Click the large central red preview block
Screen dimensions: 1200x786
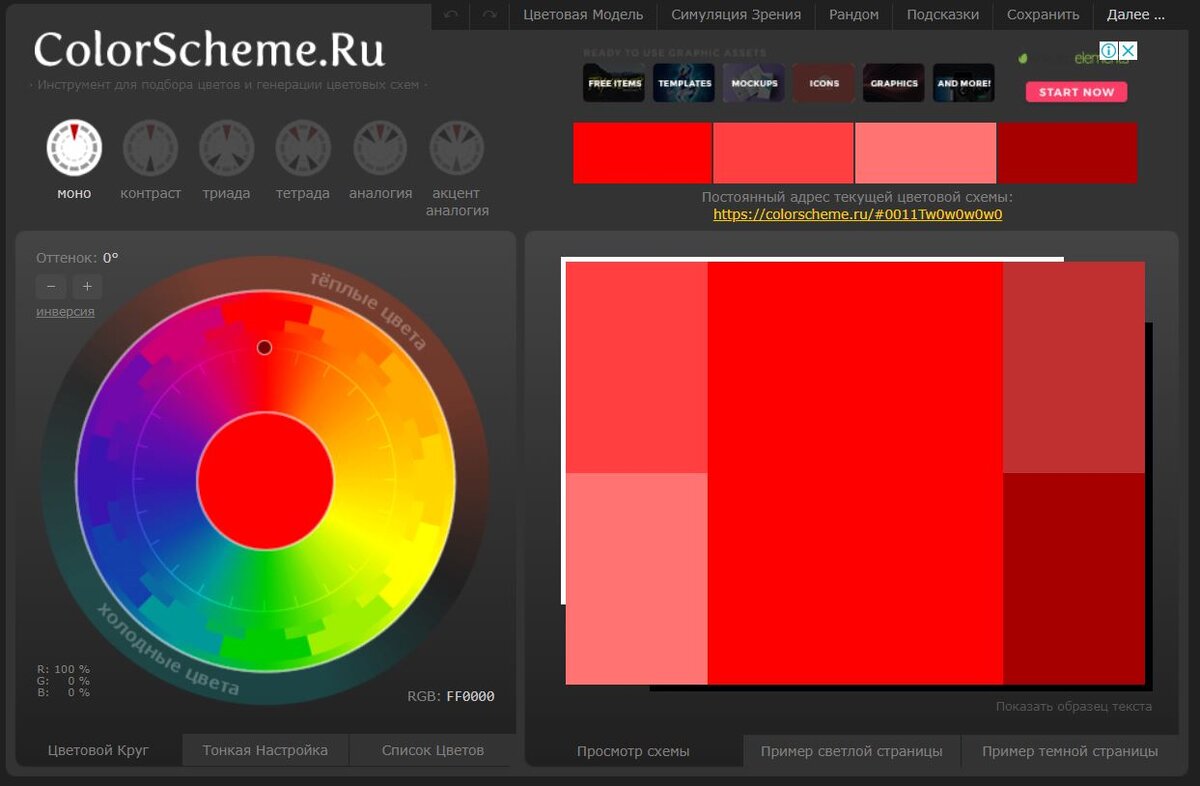(x=855, y=473)
